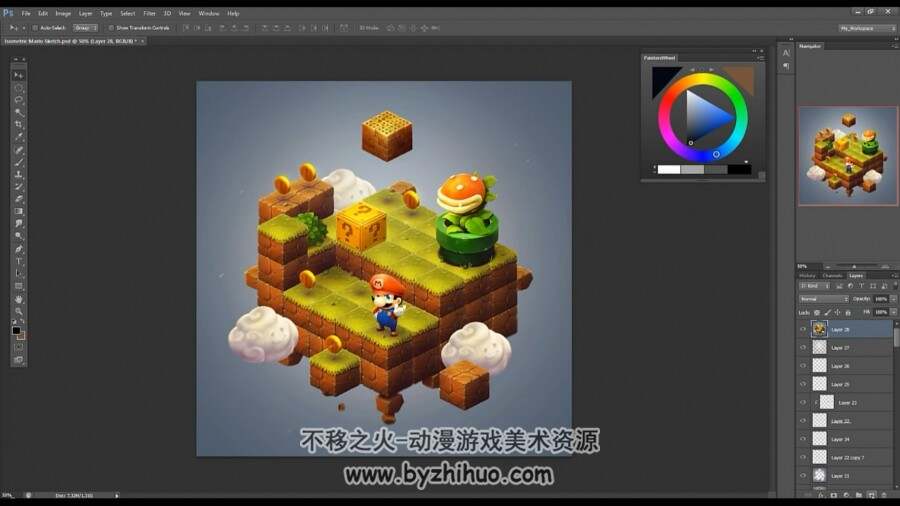Lock all layer attributes padlock icon
900x506 pixels.
click(x=848, y=313)
